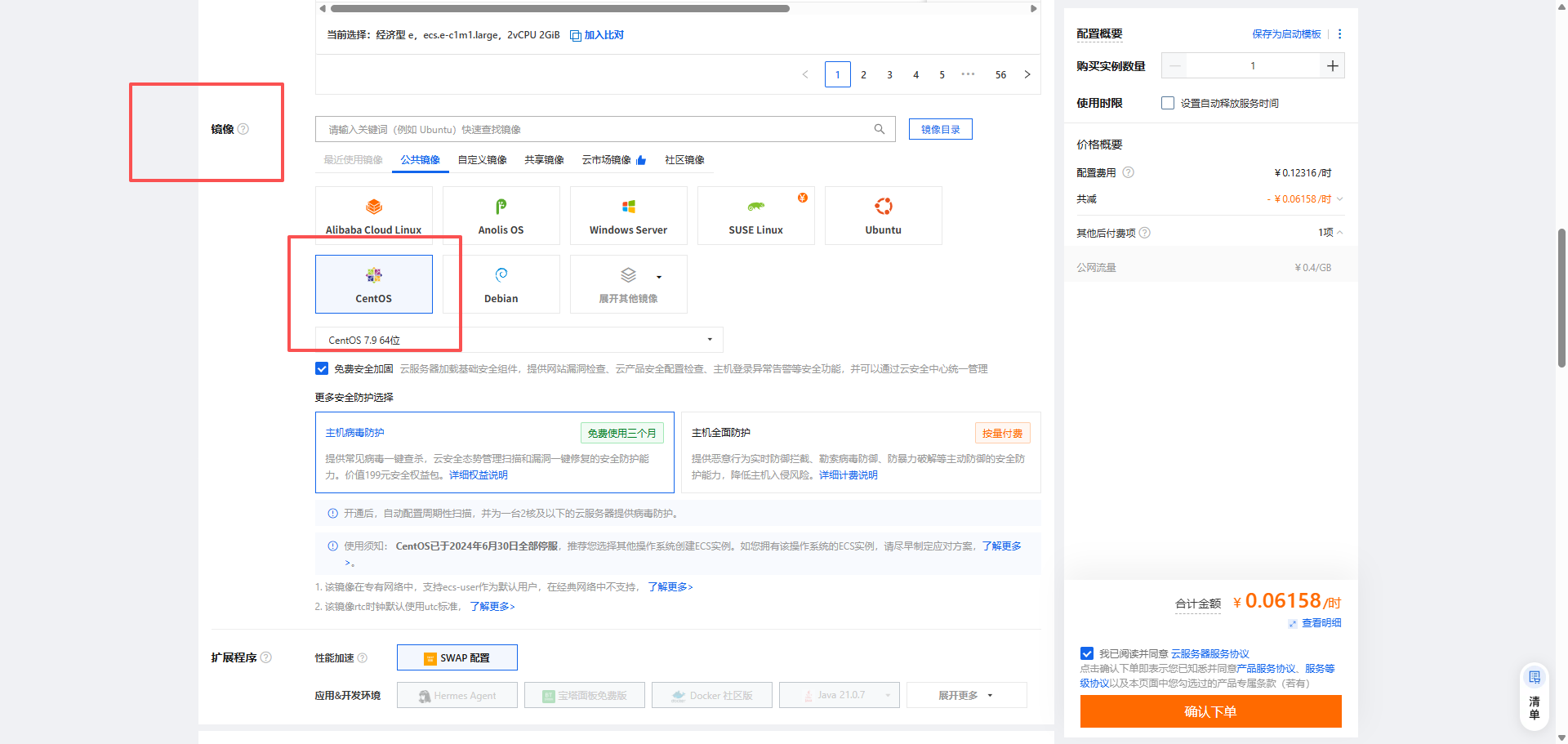Switch to the 自定义镜像 tab

point(483,160)
